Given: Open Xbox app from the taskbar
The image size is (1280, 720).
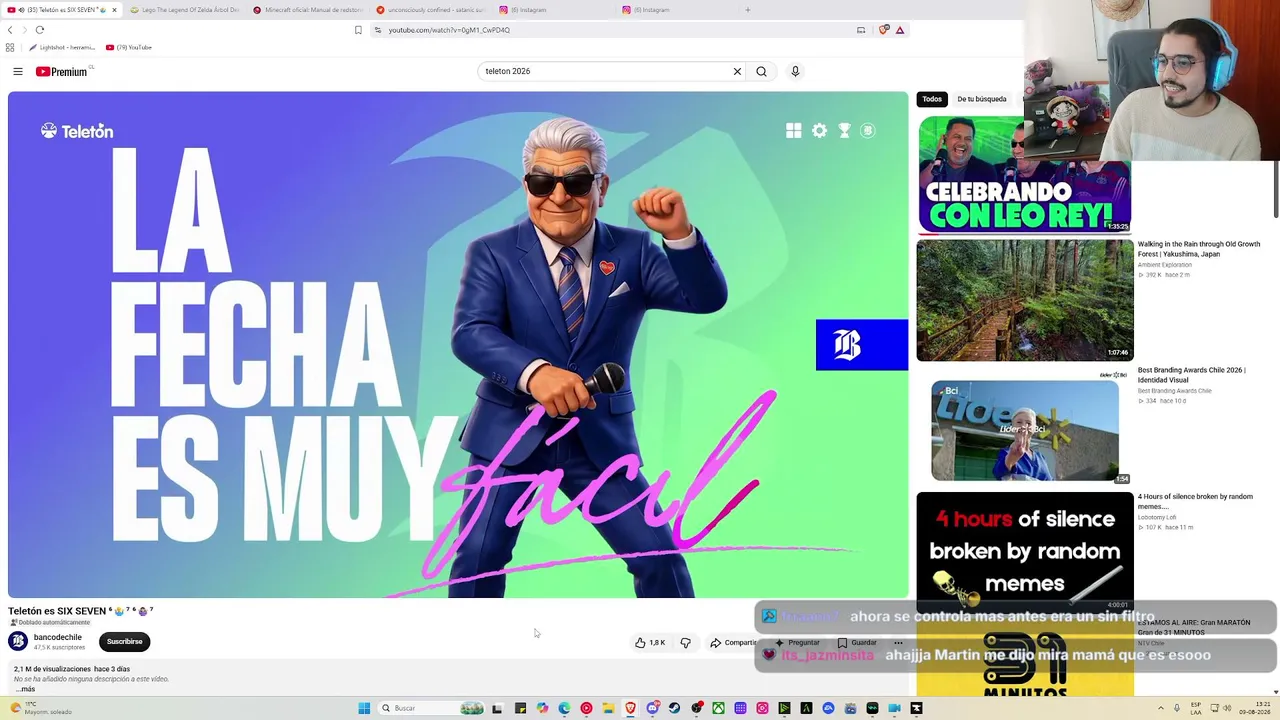Looking at the screenshot, I should (718, 708).
